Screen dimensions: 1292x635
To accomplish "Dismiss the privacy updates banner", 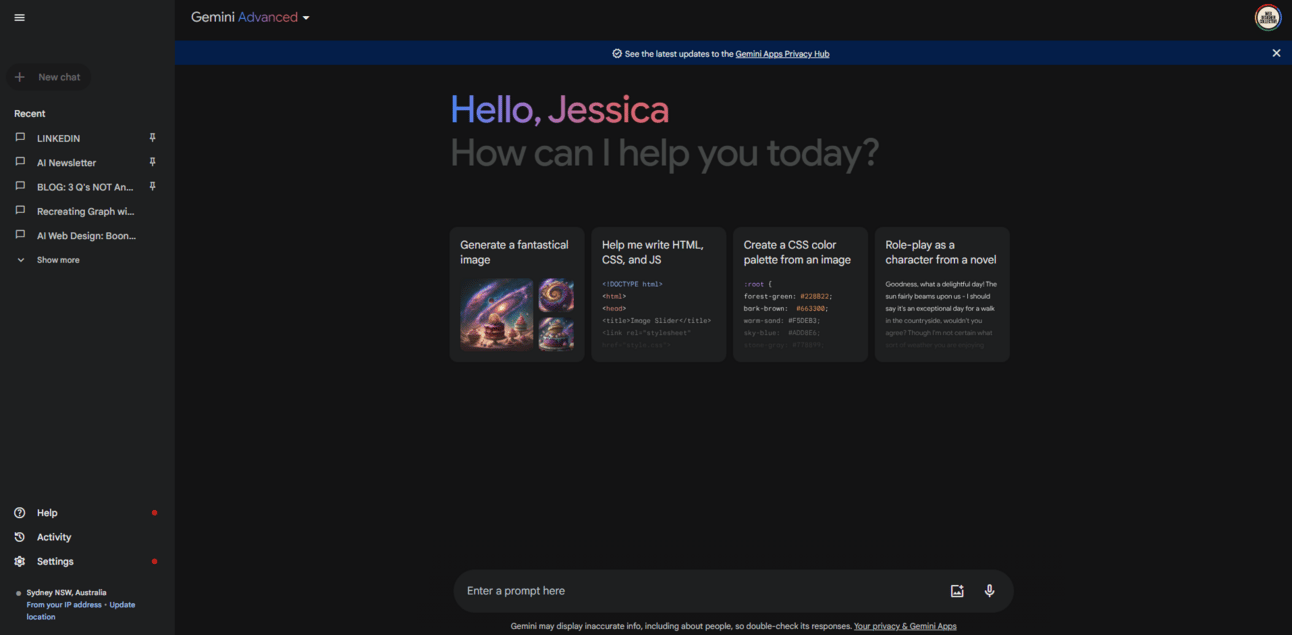I will tap(1276, 53).
